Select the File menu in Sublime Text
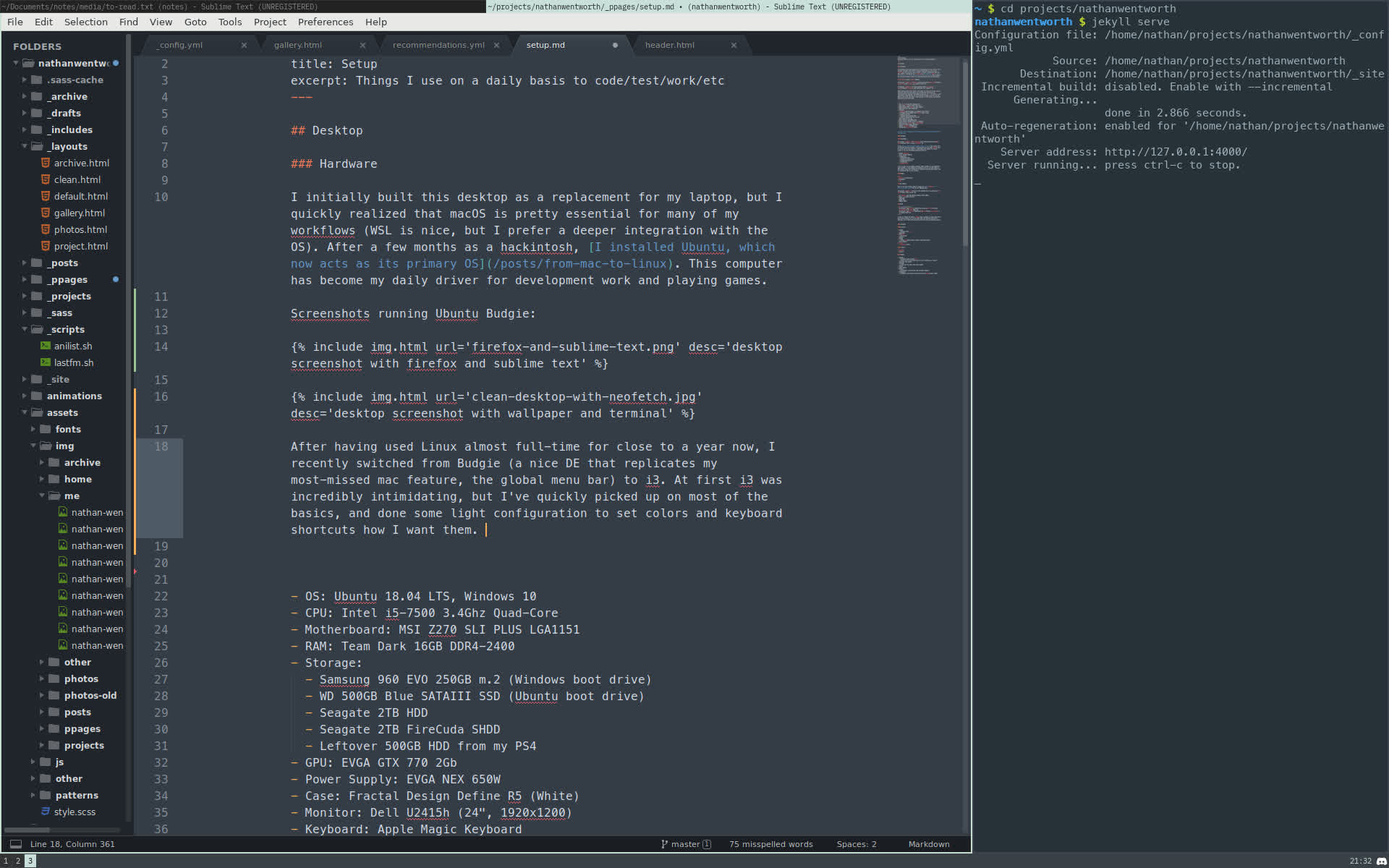 pos(15,21)
